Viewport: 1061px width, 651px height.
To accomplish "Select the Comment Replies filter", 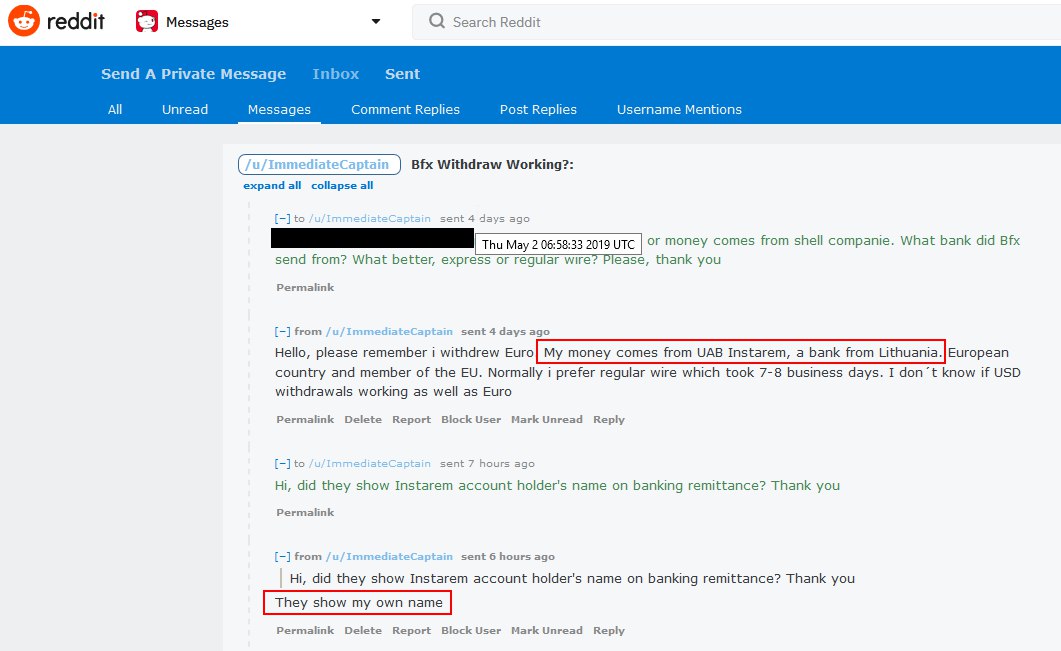I will (405, 110).
